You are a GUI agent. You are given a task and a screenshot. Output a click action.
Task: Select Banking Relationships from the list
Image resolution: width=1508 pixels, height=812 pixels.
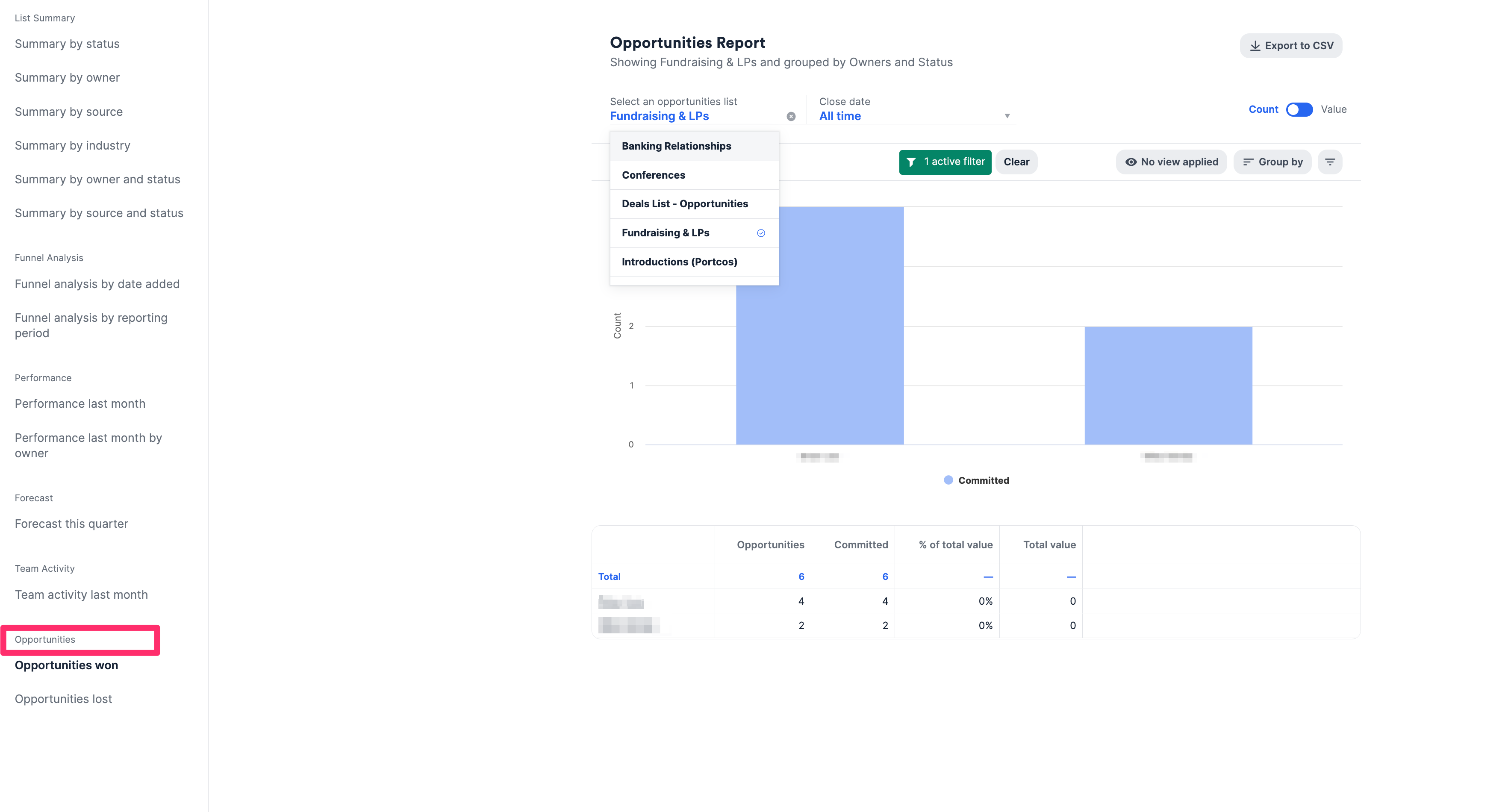pos(676,146)
